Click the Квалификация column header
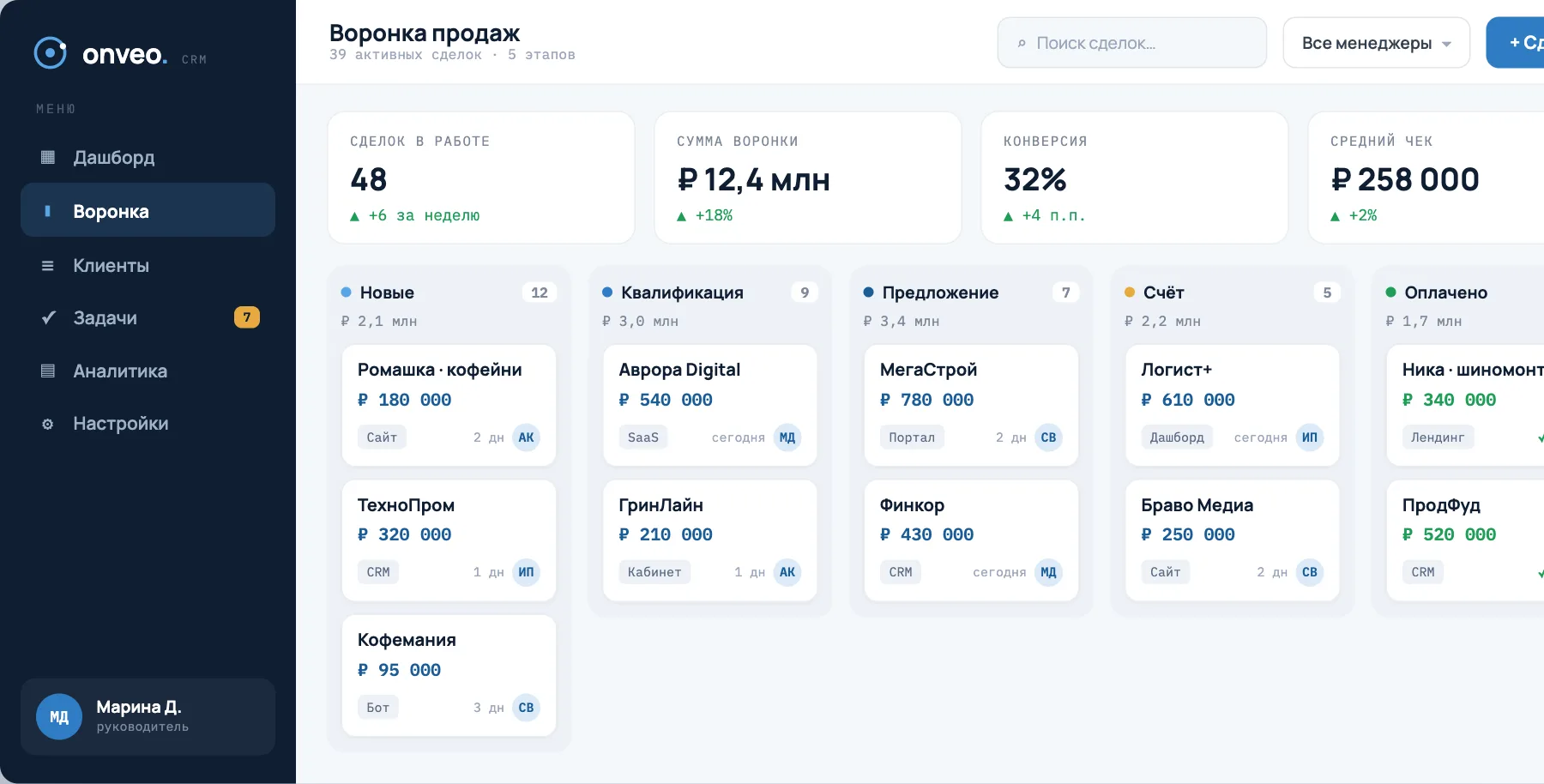The image size is (1544, 784). (682, 292)
